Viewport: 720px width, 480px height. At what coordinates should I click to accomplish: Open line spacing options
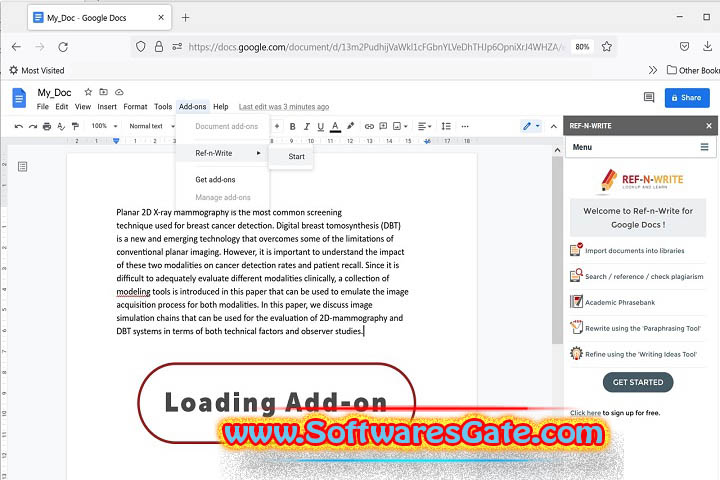point(446,126)
